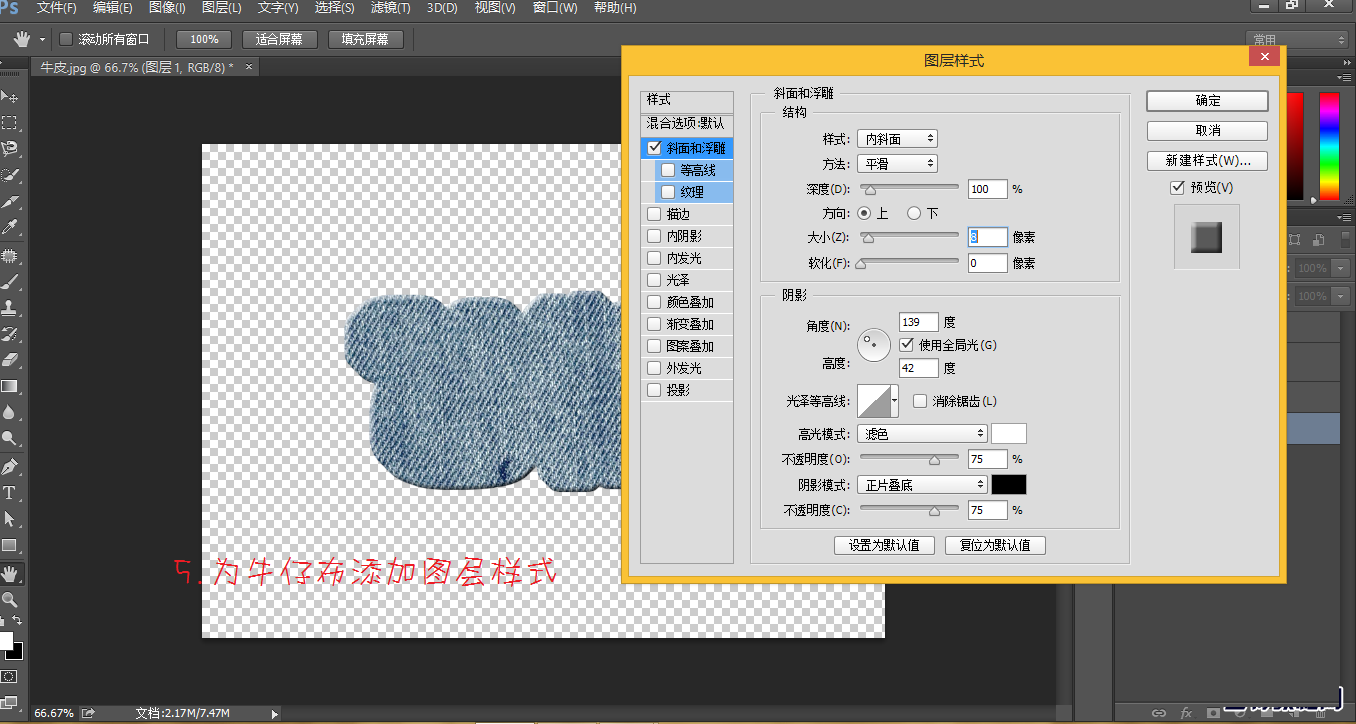Select the 下 direction radio button
1356x724 pixels.
(913, 213)
